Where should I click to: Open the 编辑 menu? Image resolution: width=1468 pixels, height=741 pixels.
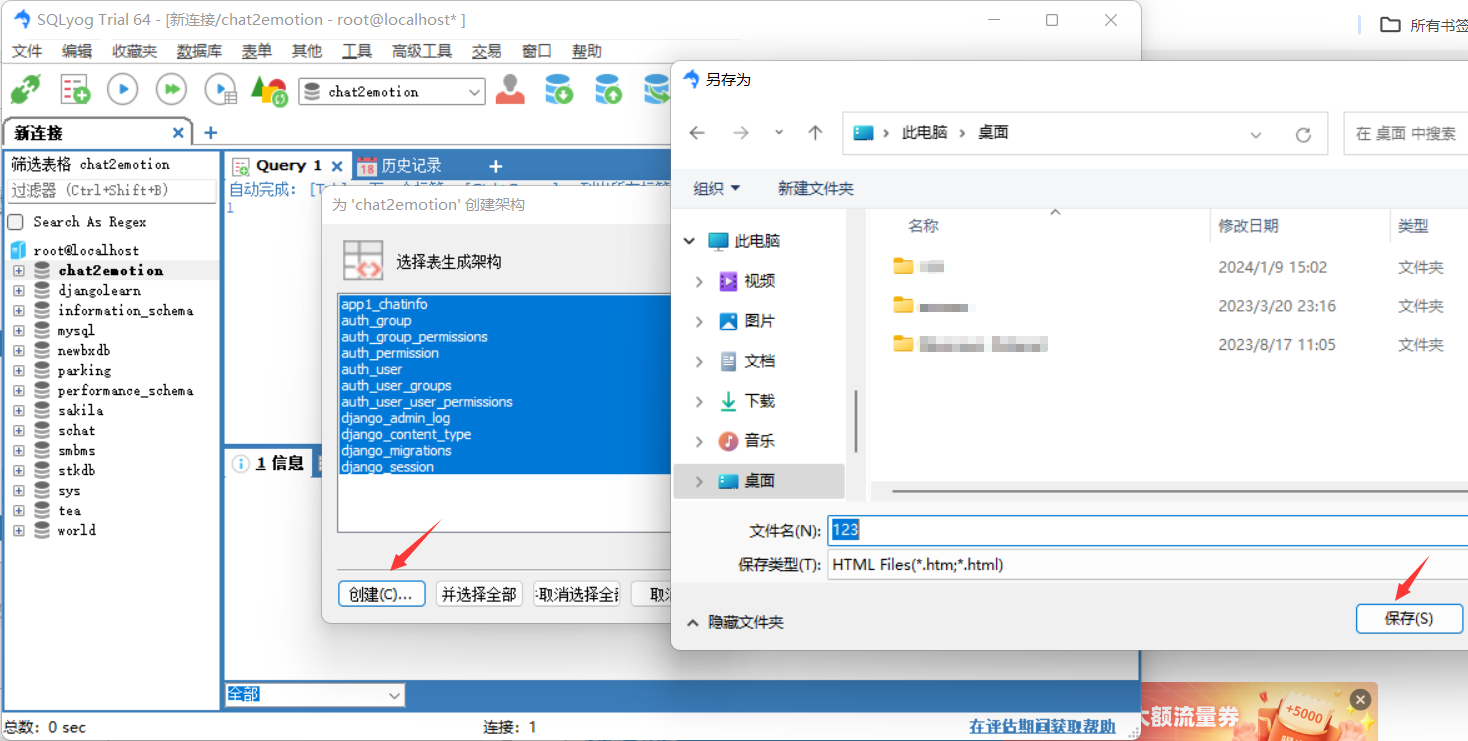pyautogui.click(x=77, y=51)
